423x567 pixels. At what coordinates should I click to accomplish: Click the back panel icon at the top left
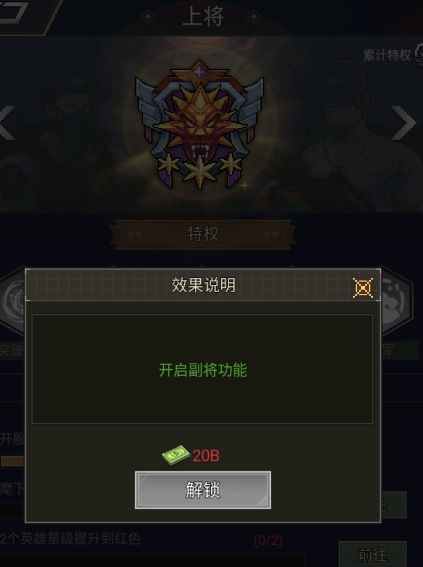[25, 16]
